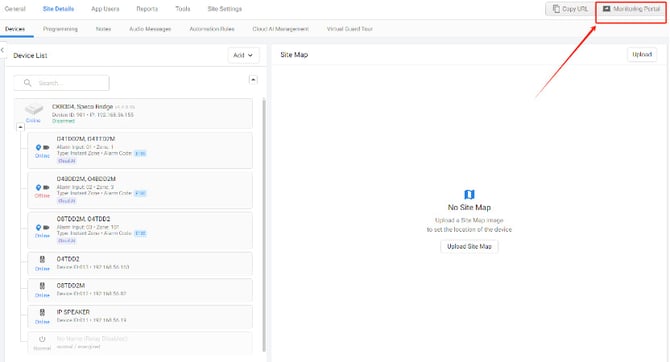Open the Virtual Guard Tour sub-tab
Screen dimensions: 670x362
(x=350, y=29)
